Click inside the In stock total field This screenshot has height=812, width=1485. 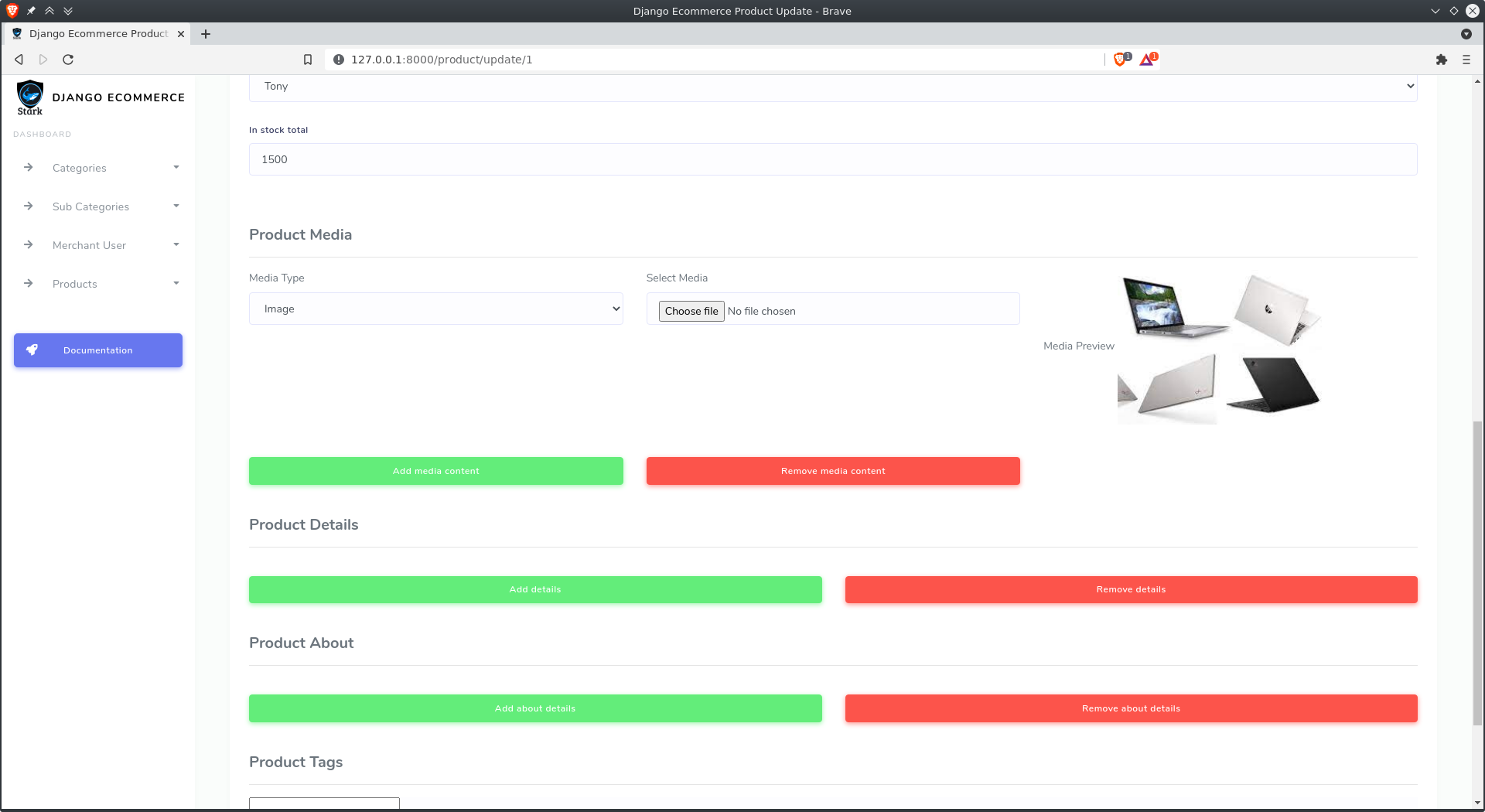[x=832, y=159]
